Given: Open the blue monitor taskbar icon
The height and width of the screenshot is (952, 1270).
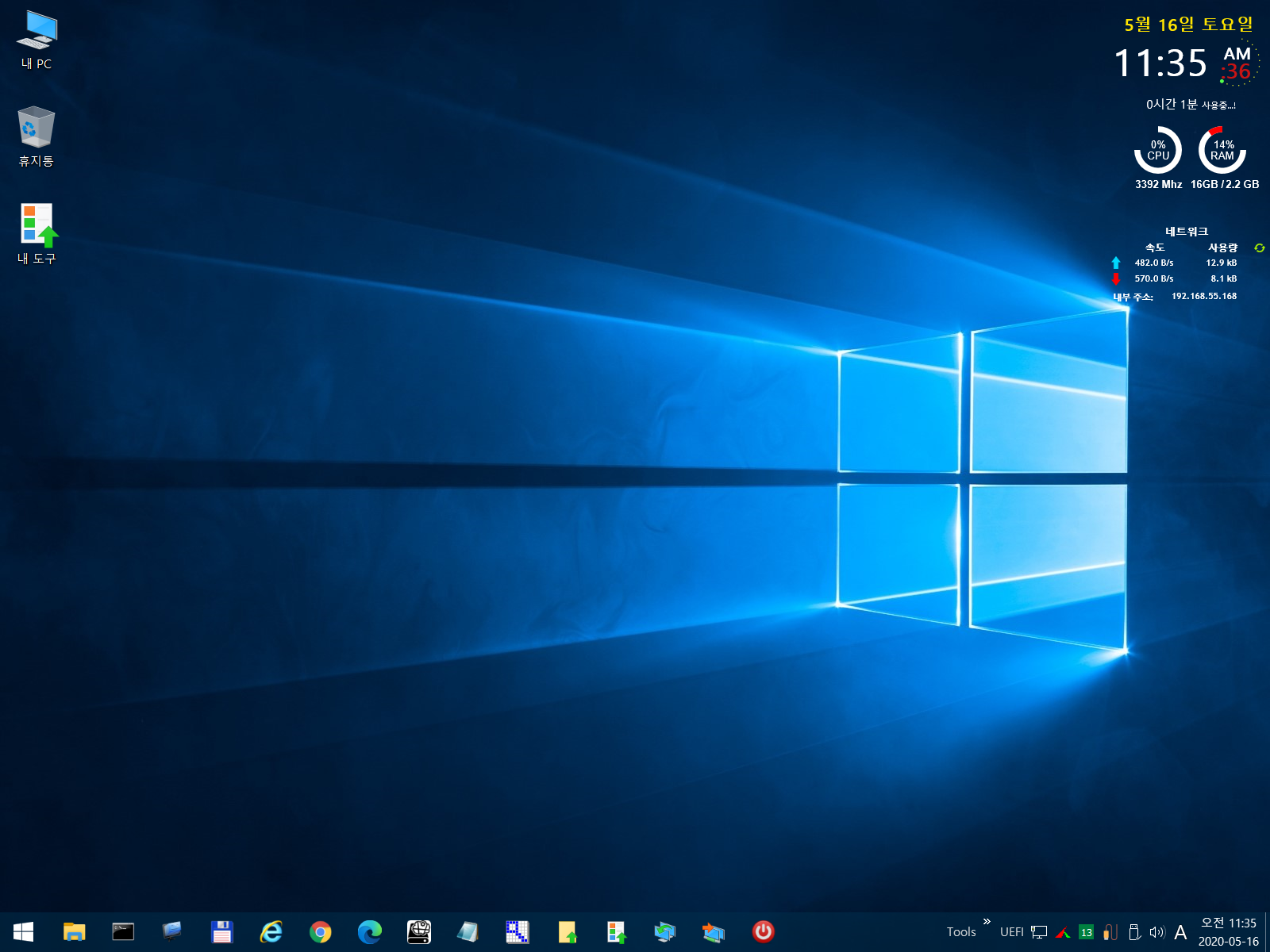Looking at the screenshot, I should [x=172, y=931].
